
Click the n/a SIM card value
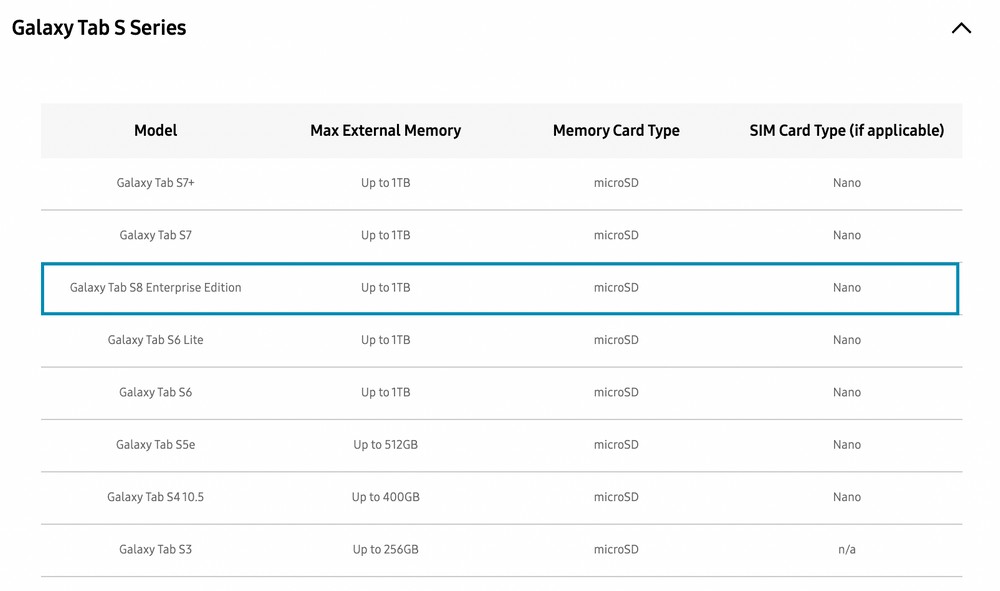click(x=846, y=549)
